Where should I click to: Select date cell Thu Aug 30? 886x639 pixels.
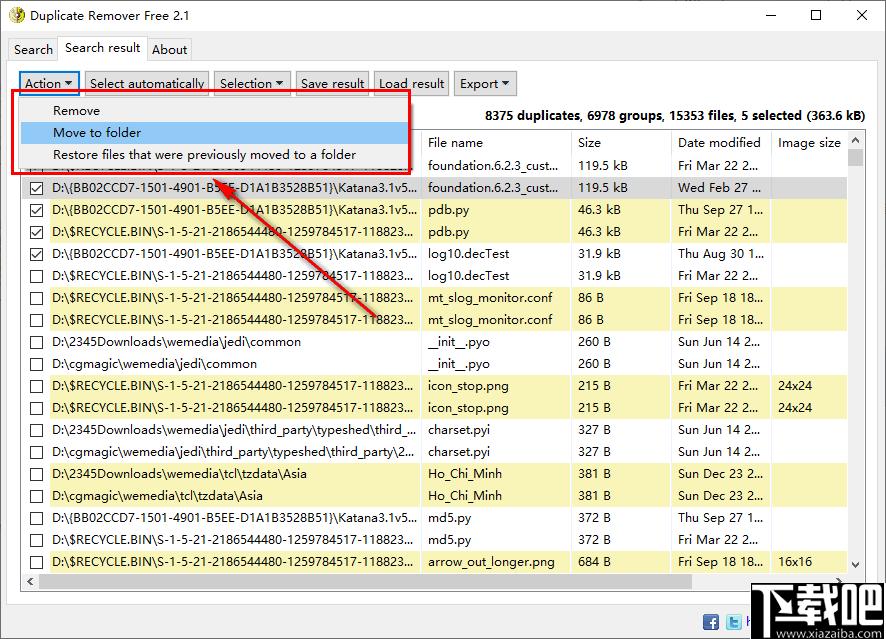(720, 254)
